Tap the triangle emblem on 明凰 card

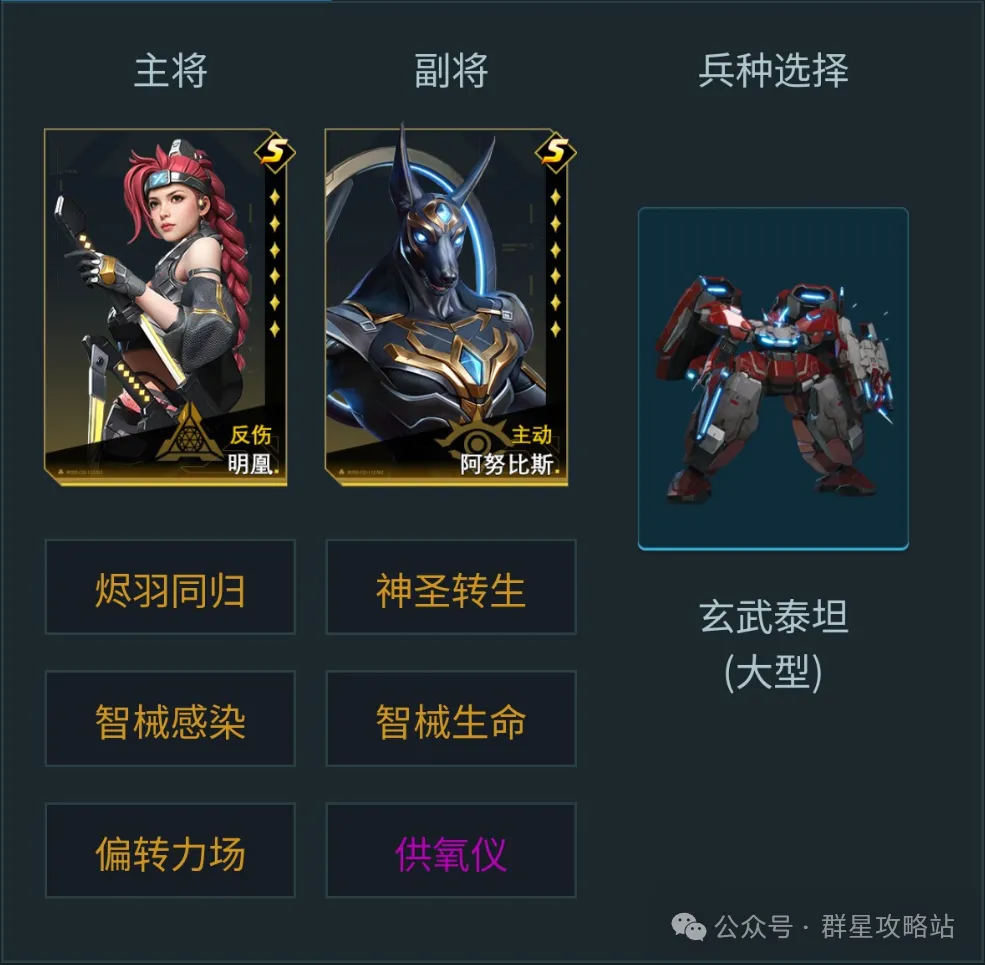coord(189,433)
